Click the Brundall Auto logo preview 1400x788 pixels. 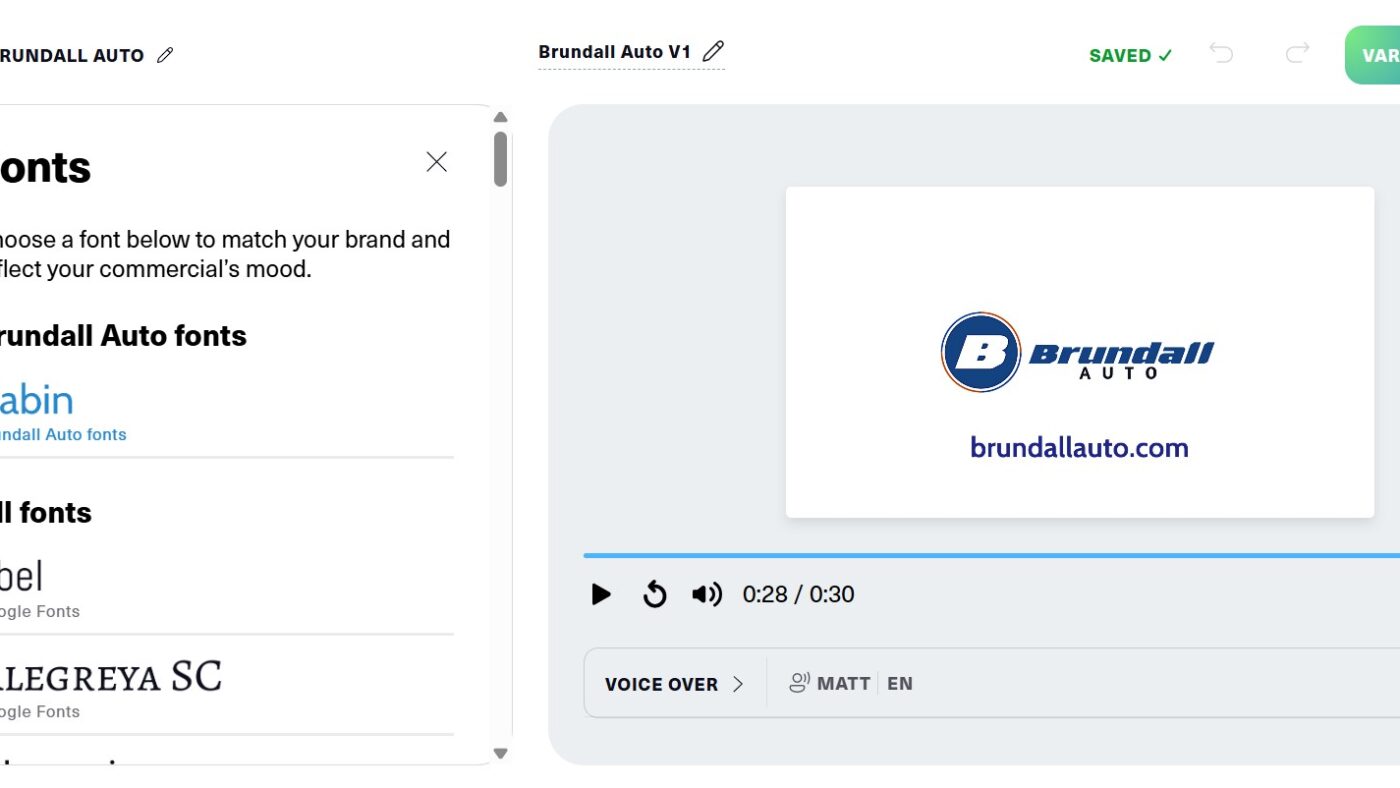(x=1078, y=352)
